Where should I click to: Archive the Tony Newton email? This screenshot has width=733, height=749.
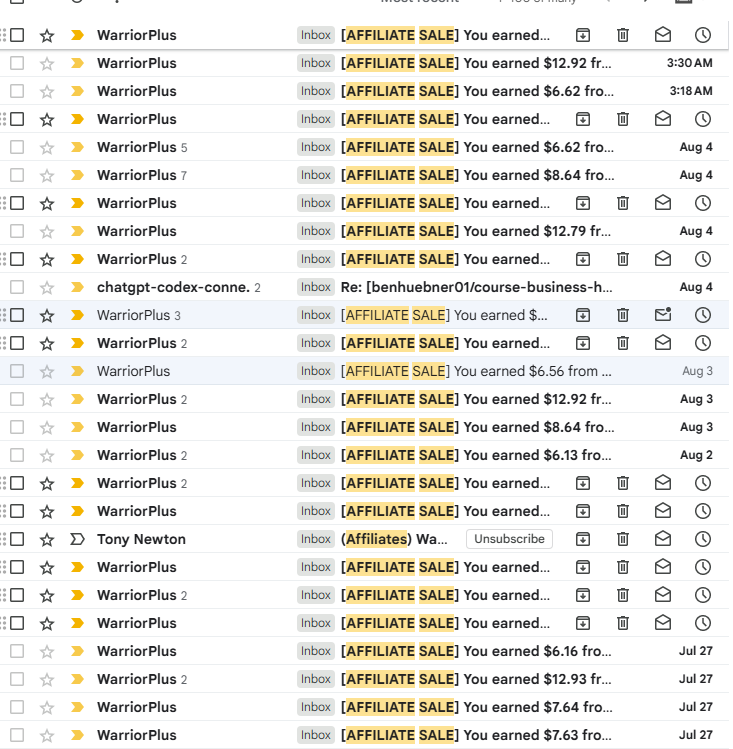[x=583, y=539]
